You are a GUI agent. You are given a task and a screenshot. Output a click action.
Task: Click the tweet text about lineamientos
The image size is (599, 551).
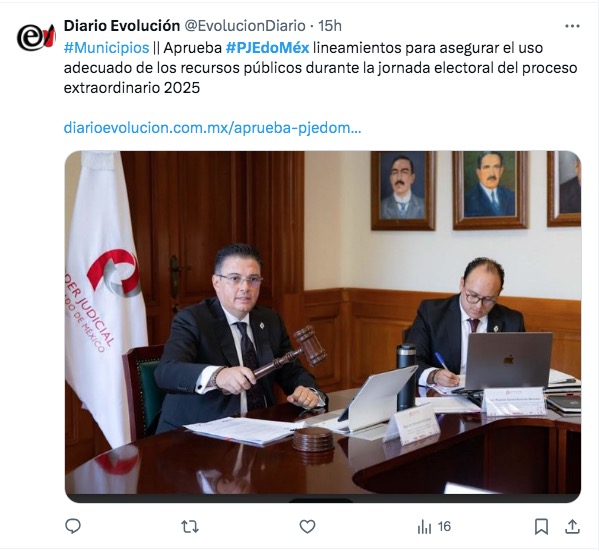321,68
